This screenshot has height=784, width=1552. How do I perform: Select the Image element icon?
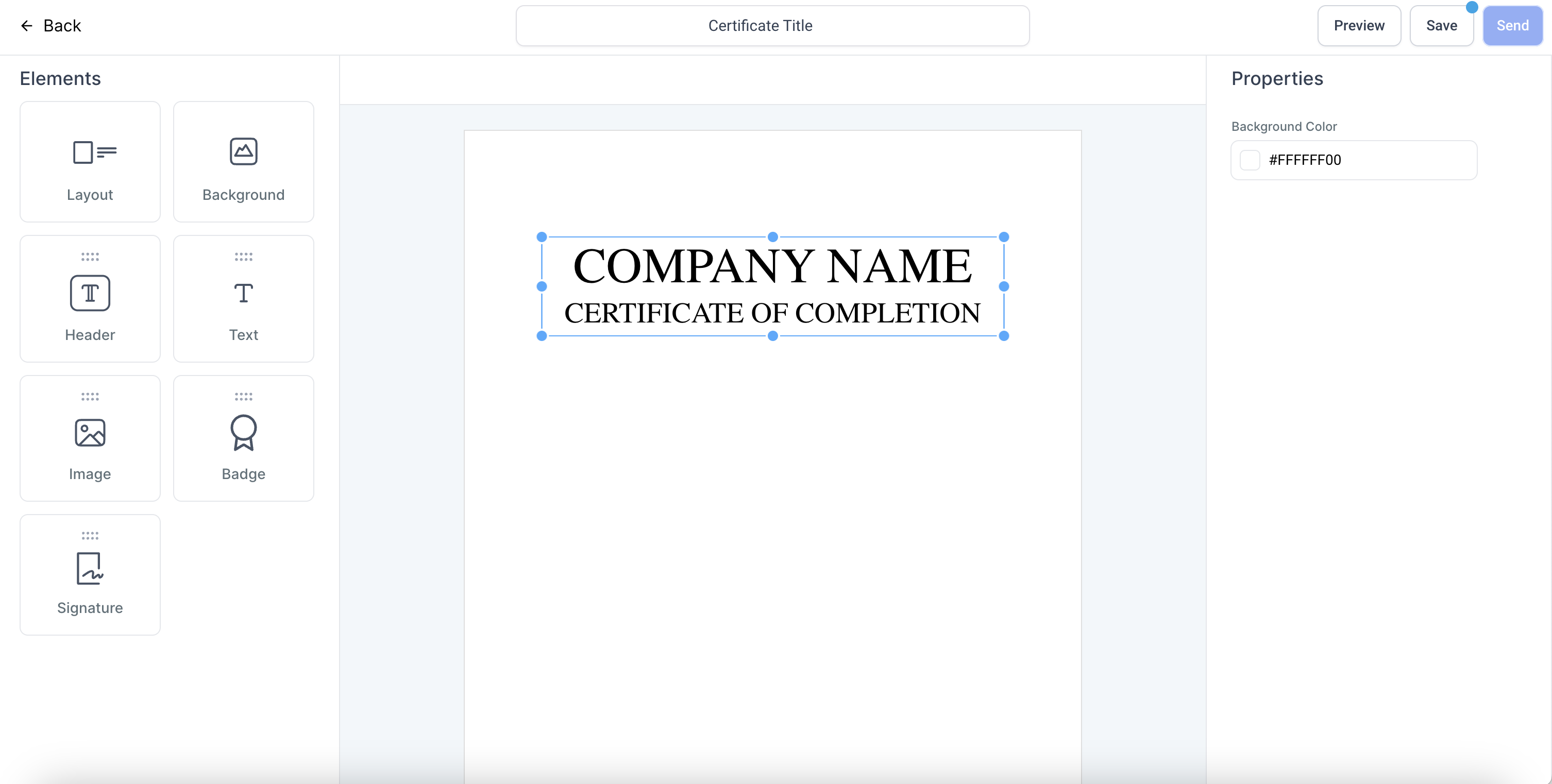tap(90, 433)
